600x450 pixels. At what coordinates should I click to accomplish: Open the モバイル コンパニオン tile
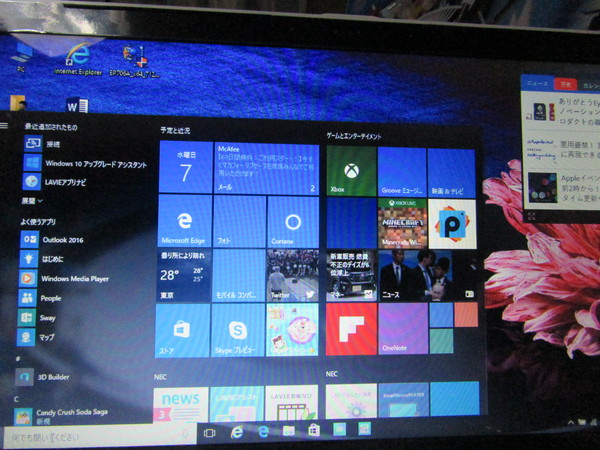coord(239,276)
